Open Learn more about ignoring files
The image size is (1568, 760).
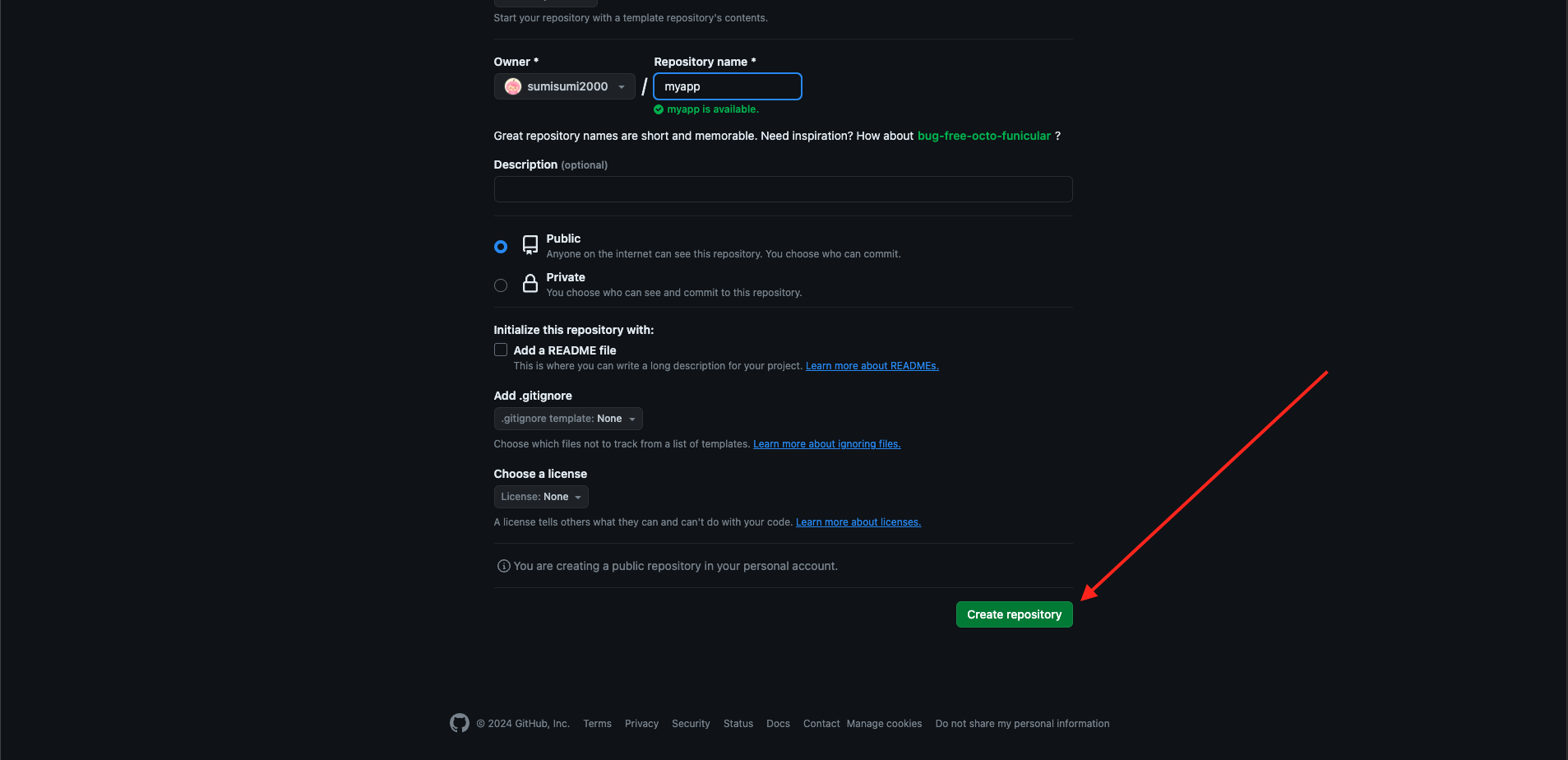tap(826, 443)
